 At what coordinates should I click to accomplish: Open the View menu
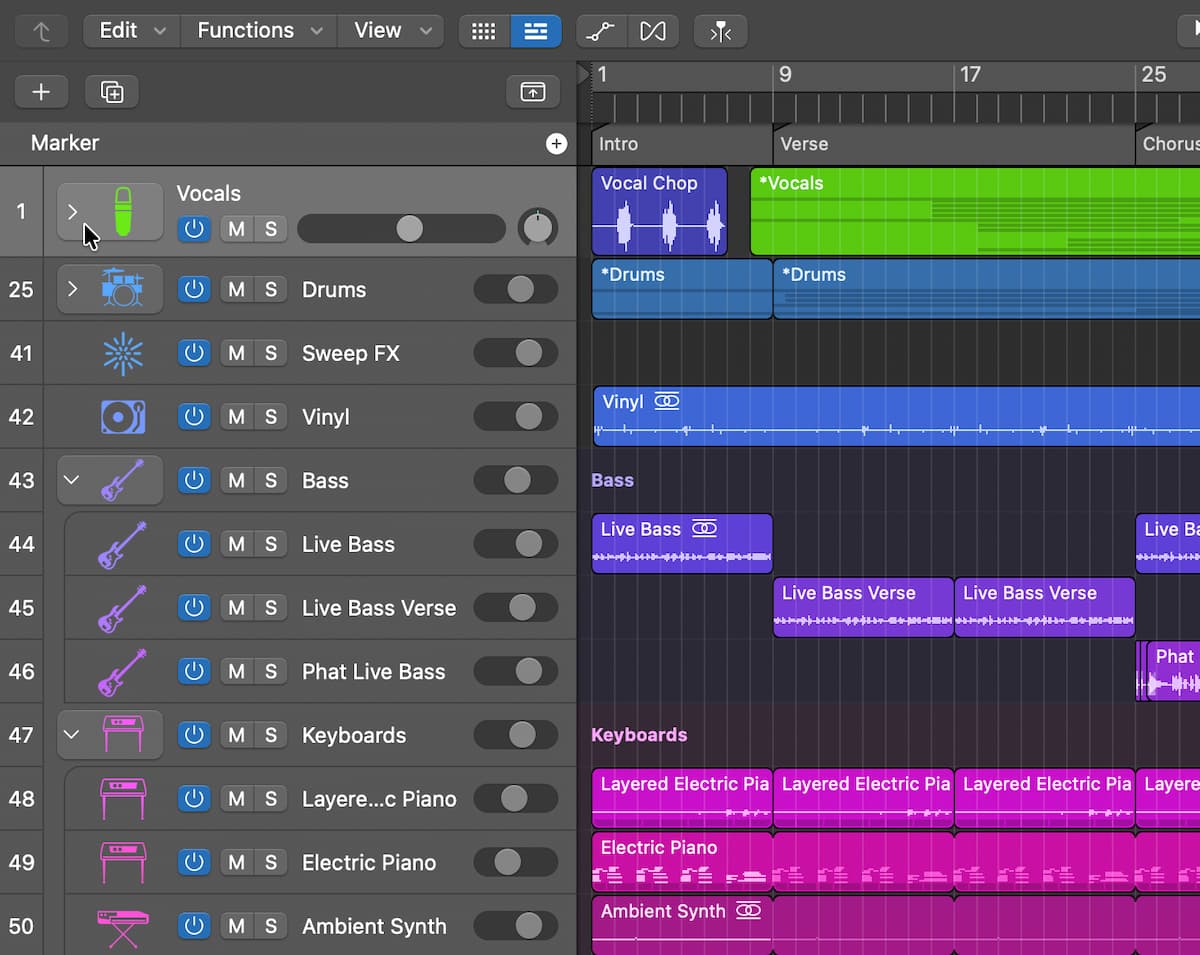(390, 31)
